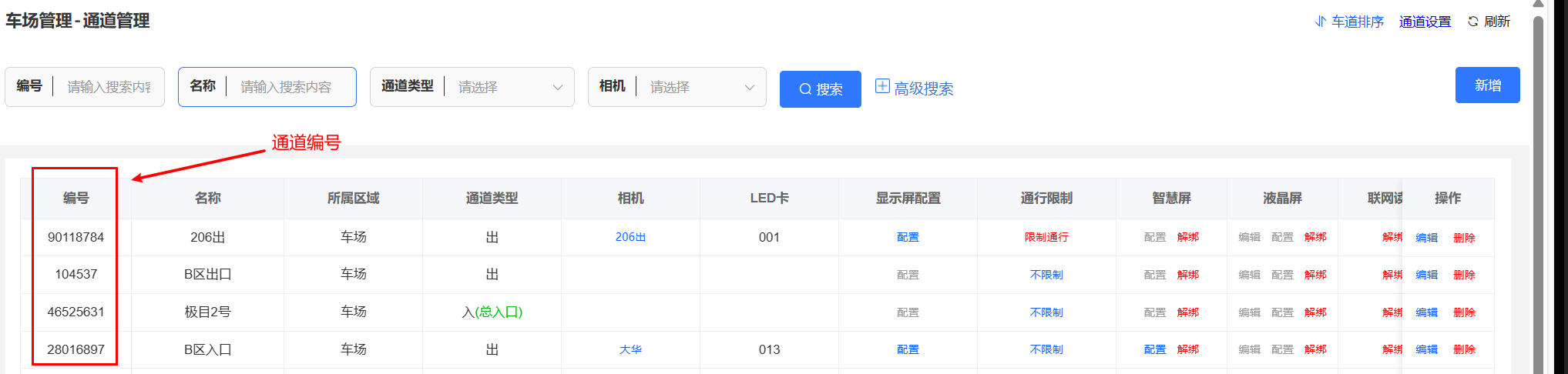Click 液晶屏 解绑 in B区入口 row
Image resolution: width=1568 pixels, height=374 pixels.
(1315, 349)
